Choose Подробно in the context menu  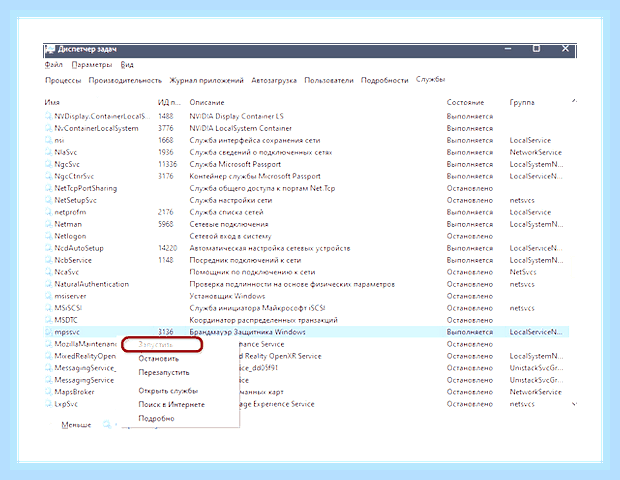[156, 418]
